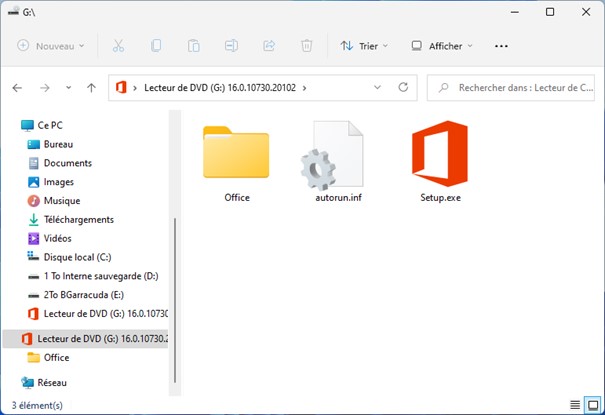The height and width of the screenshot is (415, 605).
Task: Click the Cut scissors icon in toolbar
Action: pos(118,46)
